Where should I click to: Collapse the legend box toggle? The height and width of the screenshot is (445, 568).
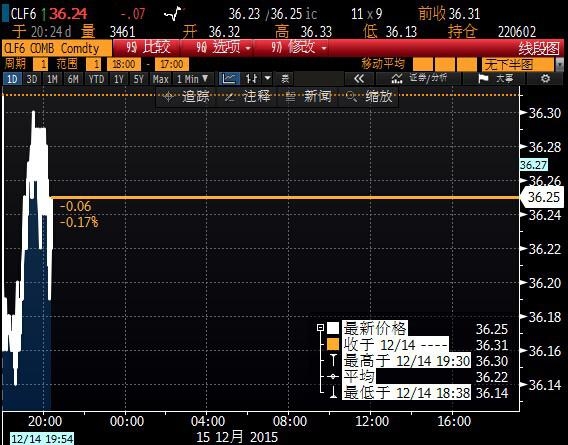point(320,328)
